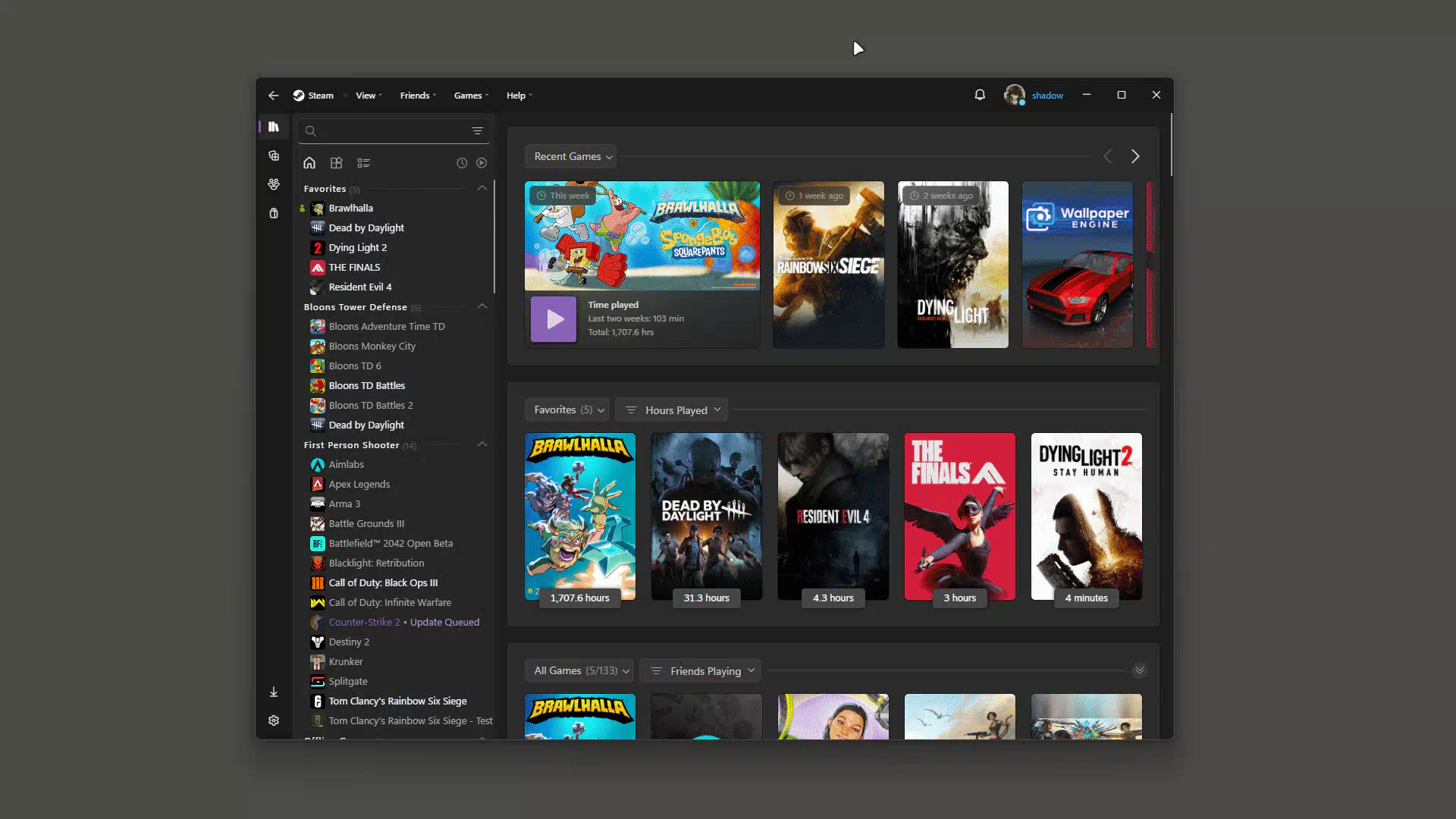Toggle ready-to-play filter icon
The height and width of the screenshot is (819, 1456).
[x=482, y=163]
